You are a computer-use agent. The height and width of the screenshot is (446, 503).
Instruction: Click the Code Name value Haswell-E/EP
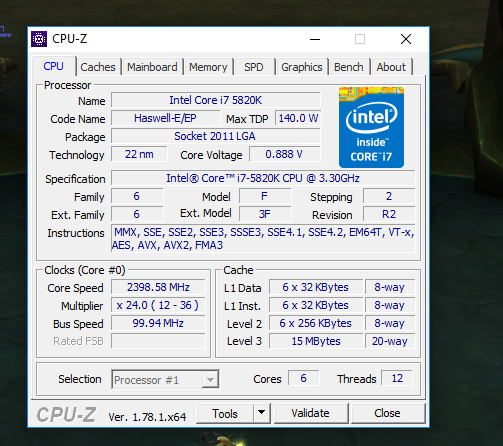(x=165, y=118)
